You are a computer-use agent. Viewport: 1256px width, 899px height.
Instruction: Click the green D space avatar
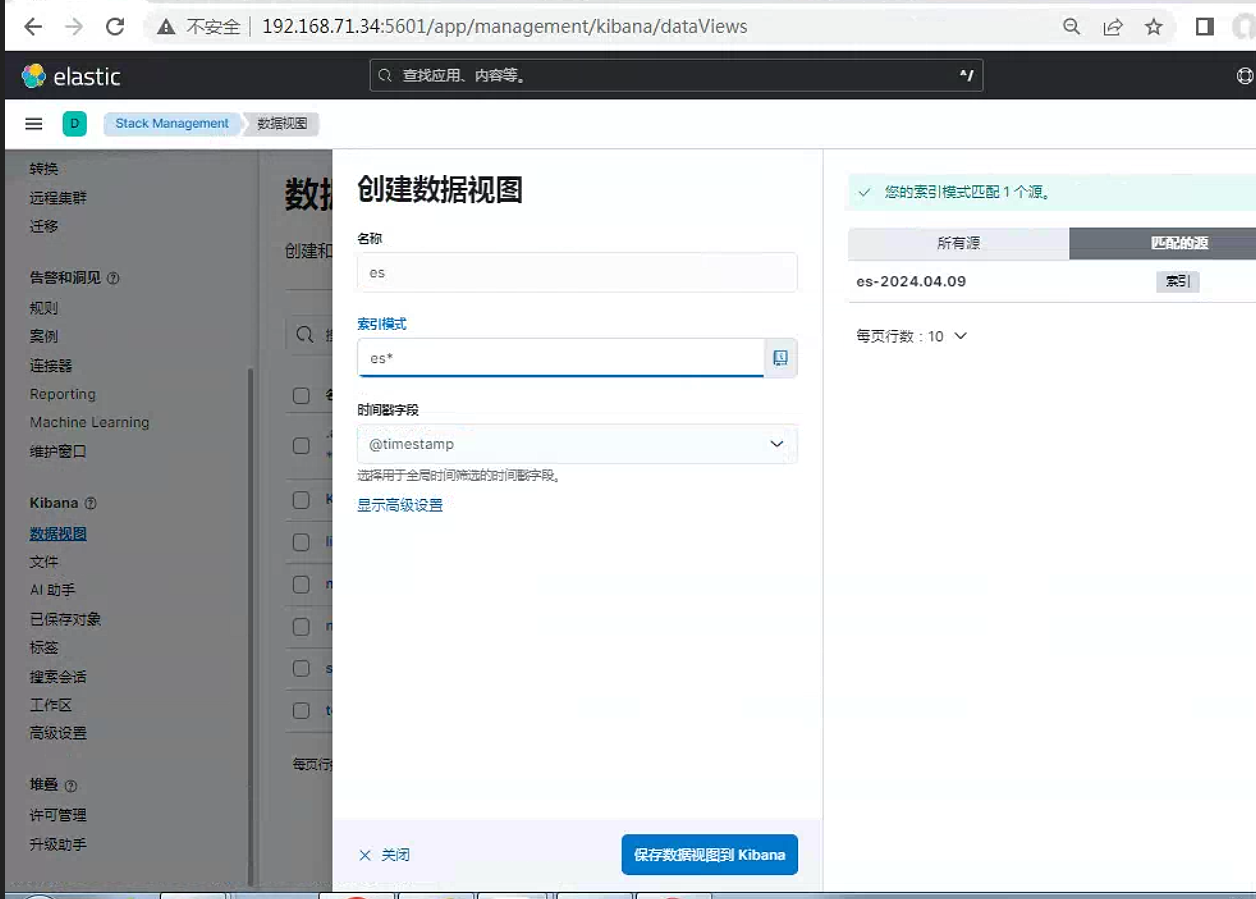(74, 124)
